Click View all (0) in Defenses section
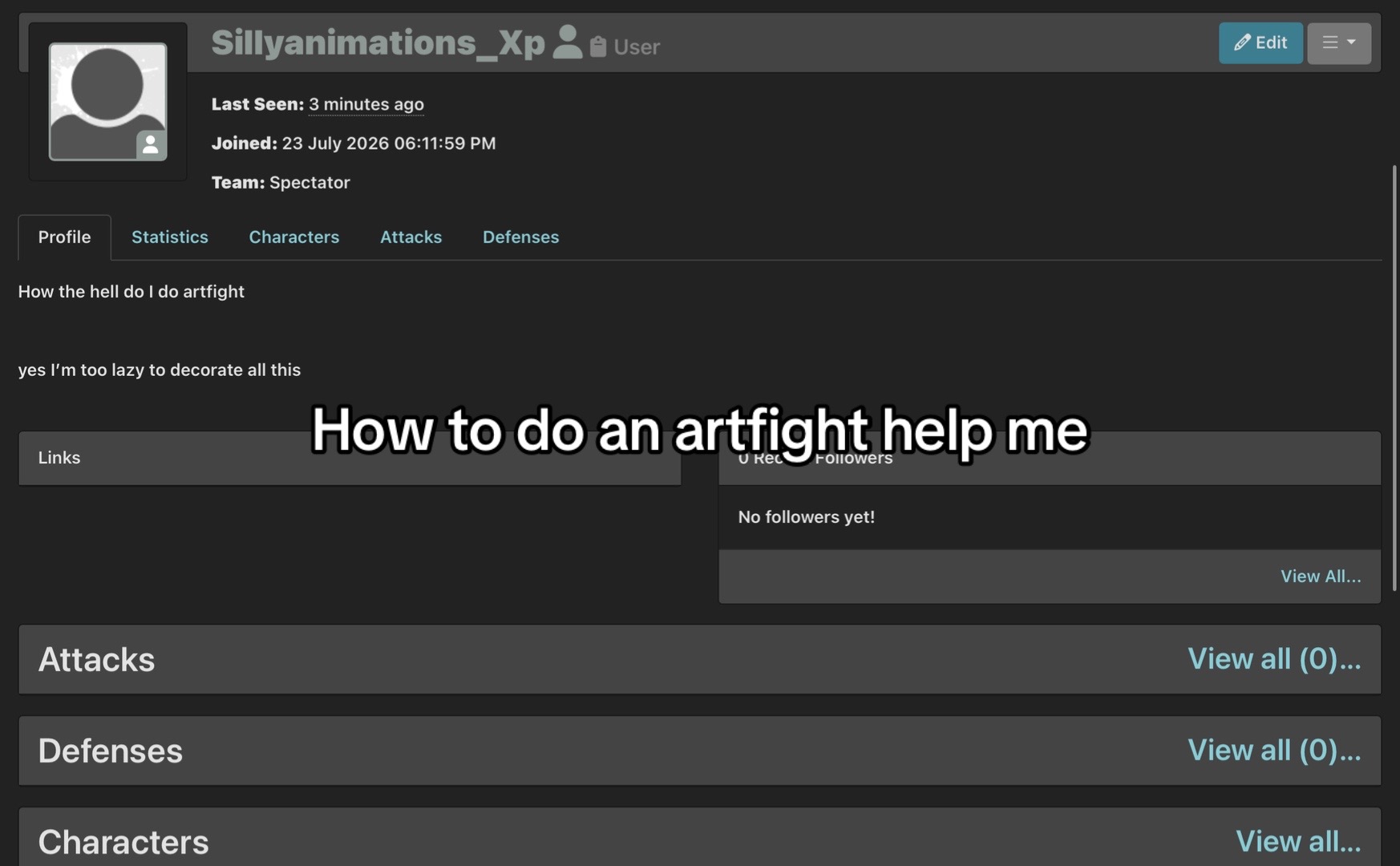The width and height of the screenshot is (1400, 866). (x=1274, y=751)
